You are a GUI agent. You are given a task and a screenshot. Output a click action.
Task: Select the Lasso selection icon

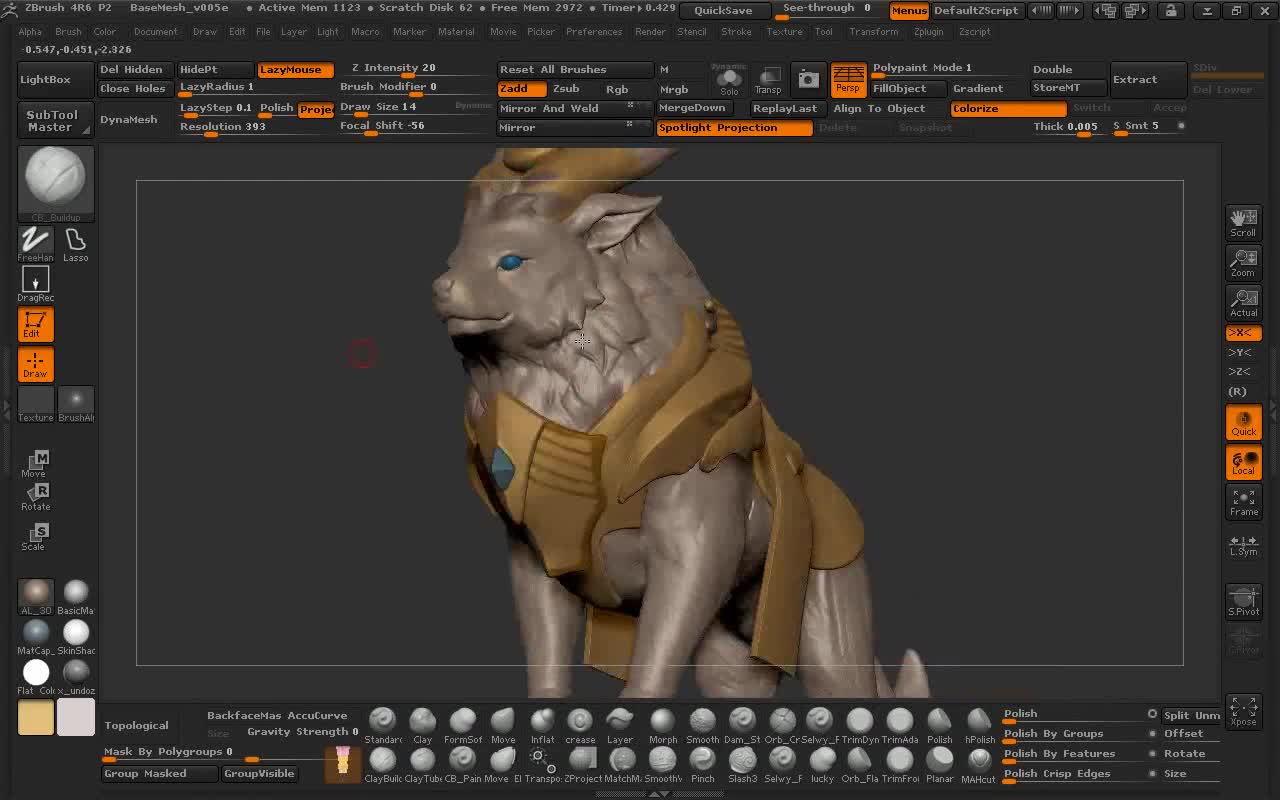76,244
